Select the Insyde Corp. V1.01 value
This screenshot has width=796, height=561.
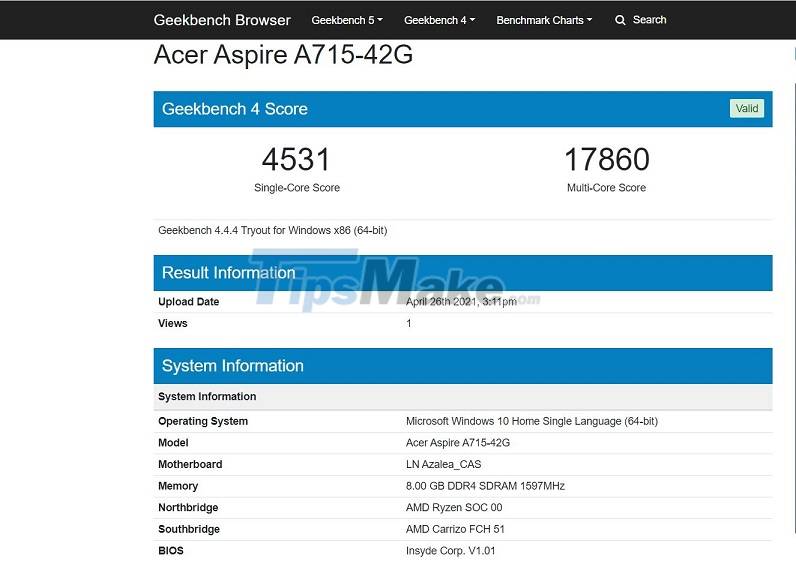450,550
